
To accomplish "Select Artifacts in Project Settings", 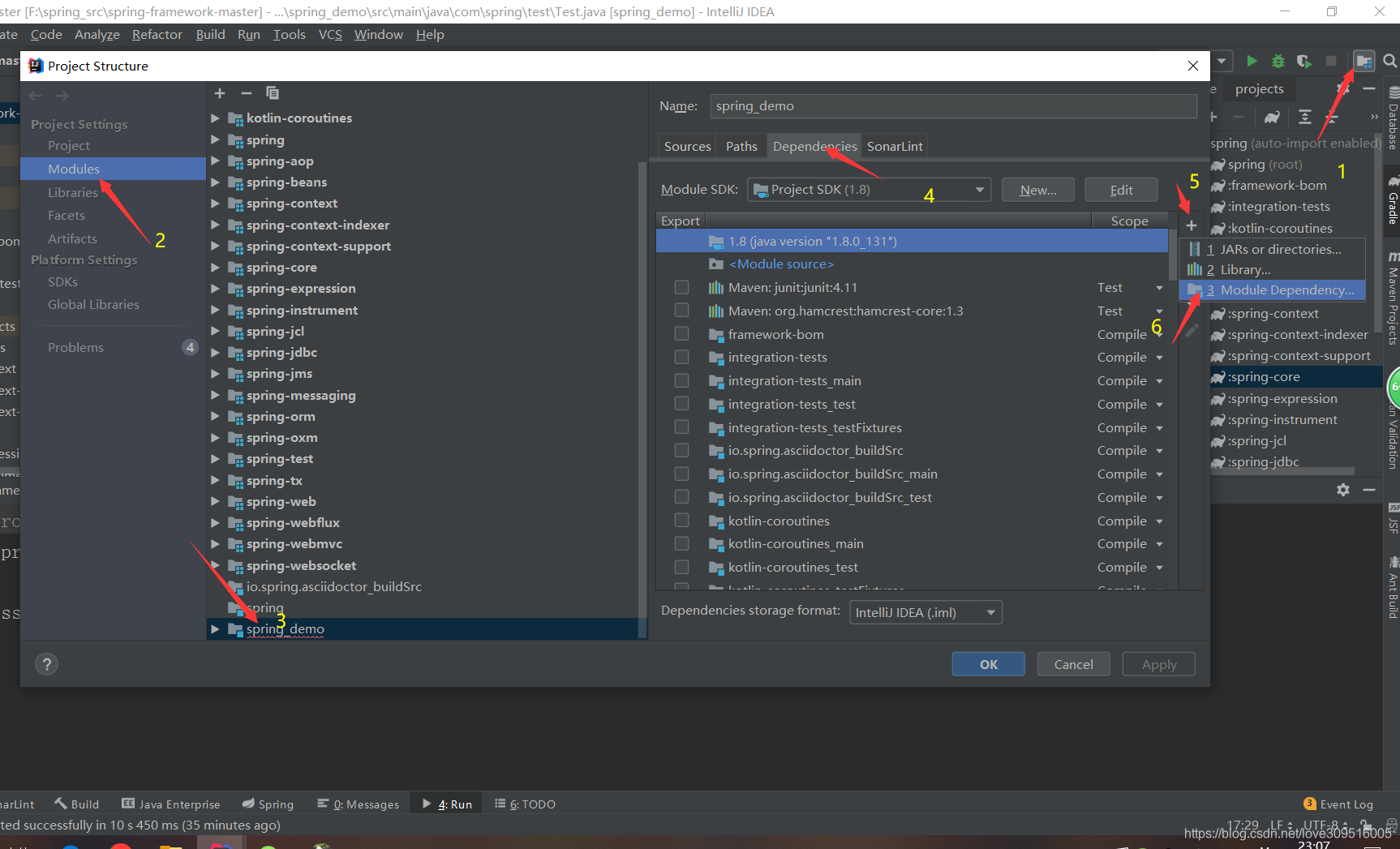I will [72, 238].
